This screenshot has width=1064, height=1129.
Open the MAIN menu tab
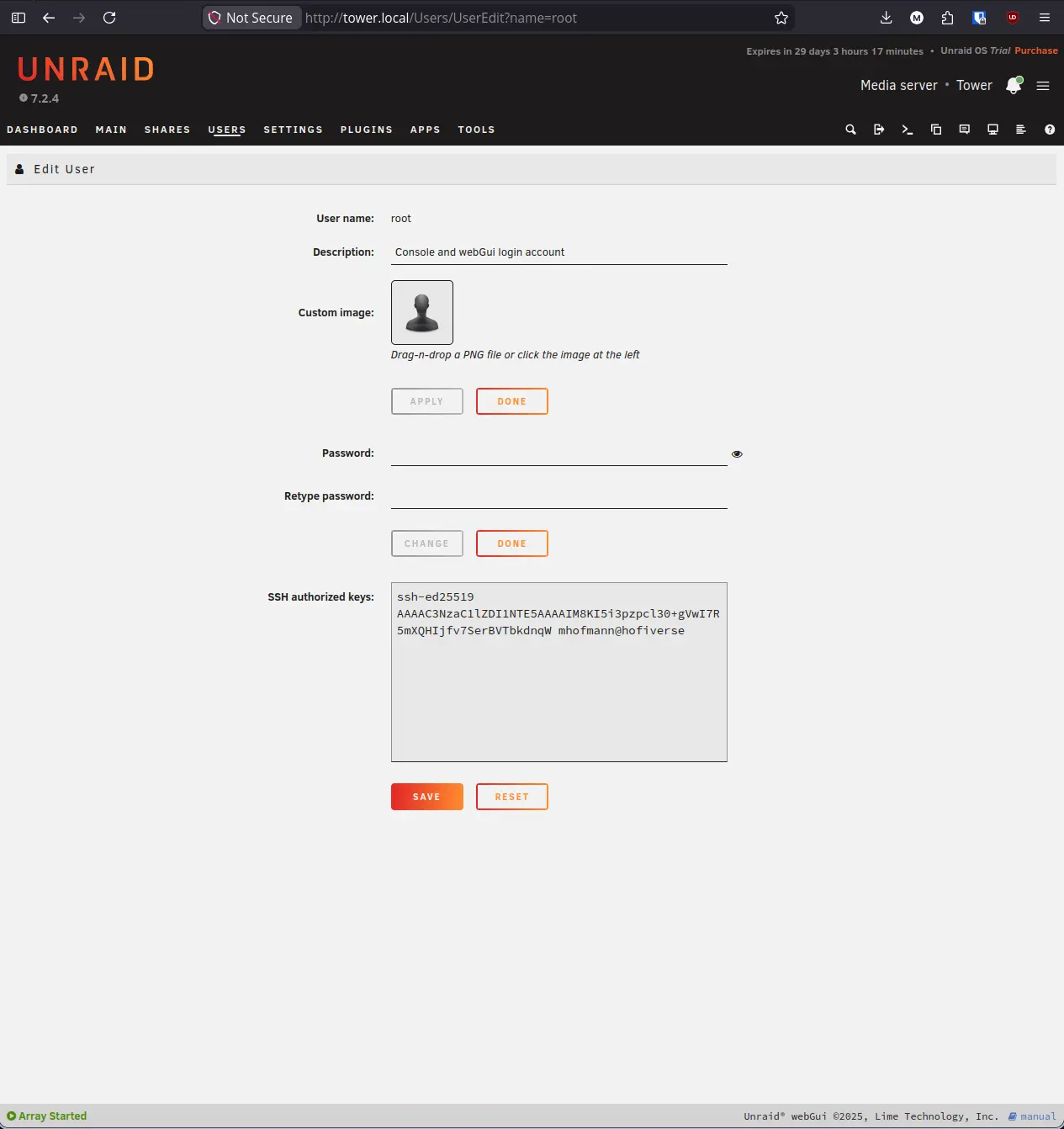tap(111, 130)
